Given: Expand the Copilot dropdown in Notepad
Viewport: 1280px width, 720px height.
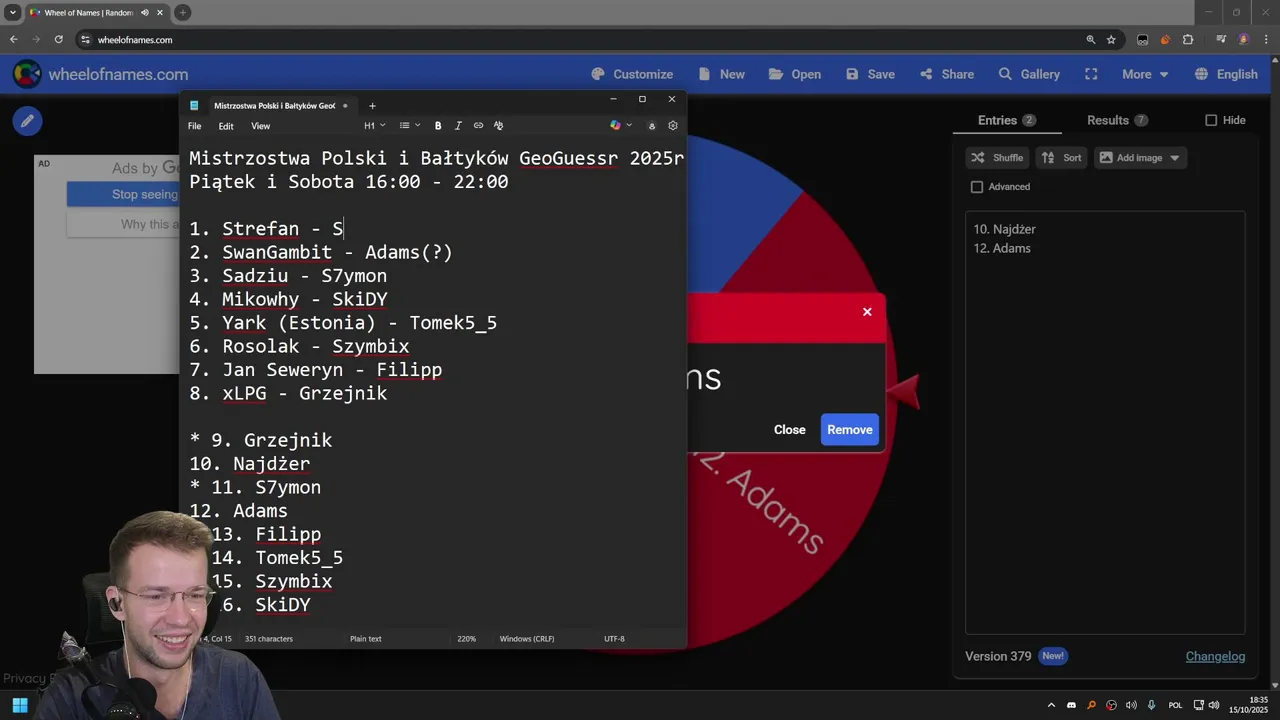Looking at the screenshot, I should [x=629, y=126].
